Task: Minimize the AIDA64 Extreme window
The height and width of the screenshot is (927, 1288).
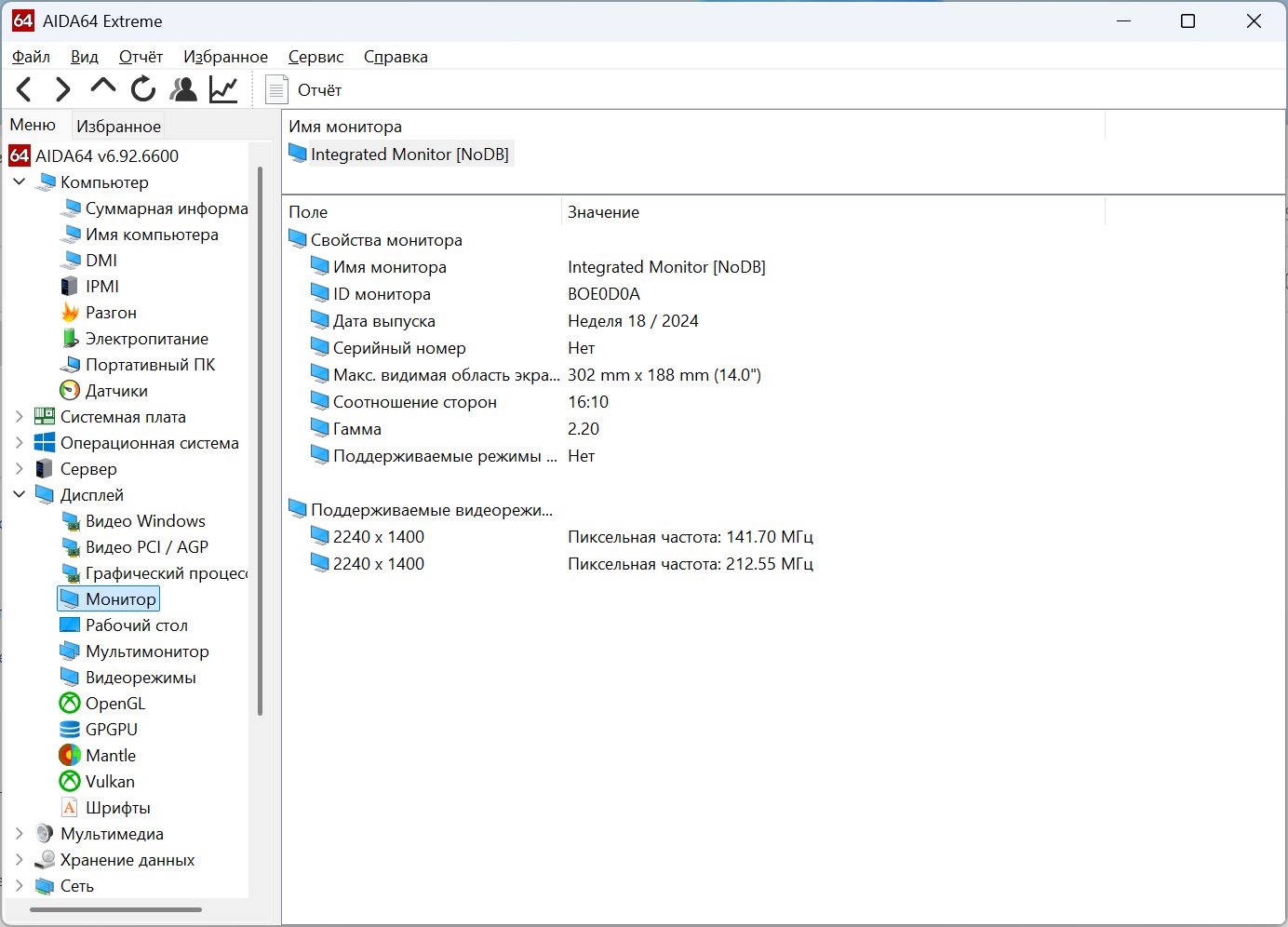Action: coord(1123,21)
